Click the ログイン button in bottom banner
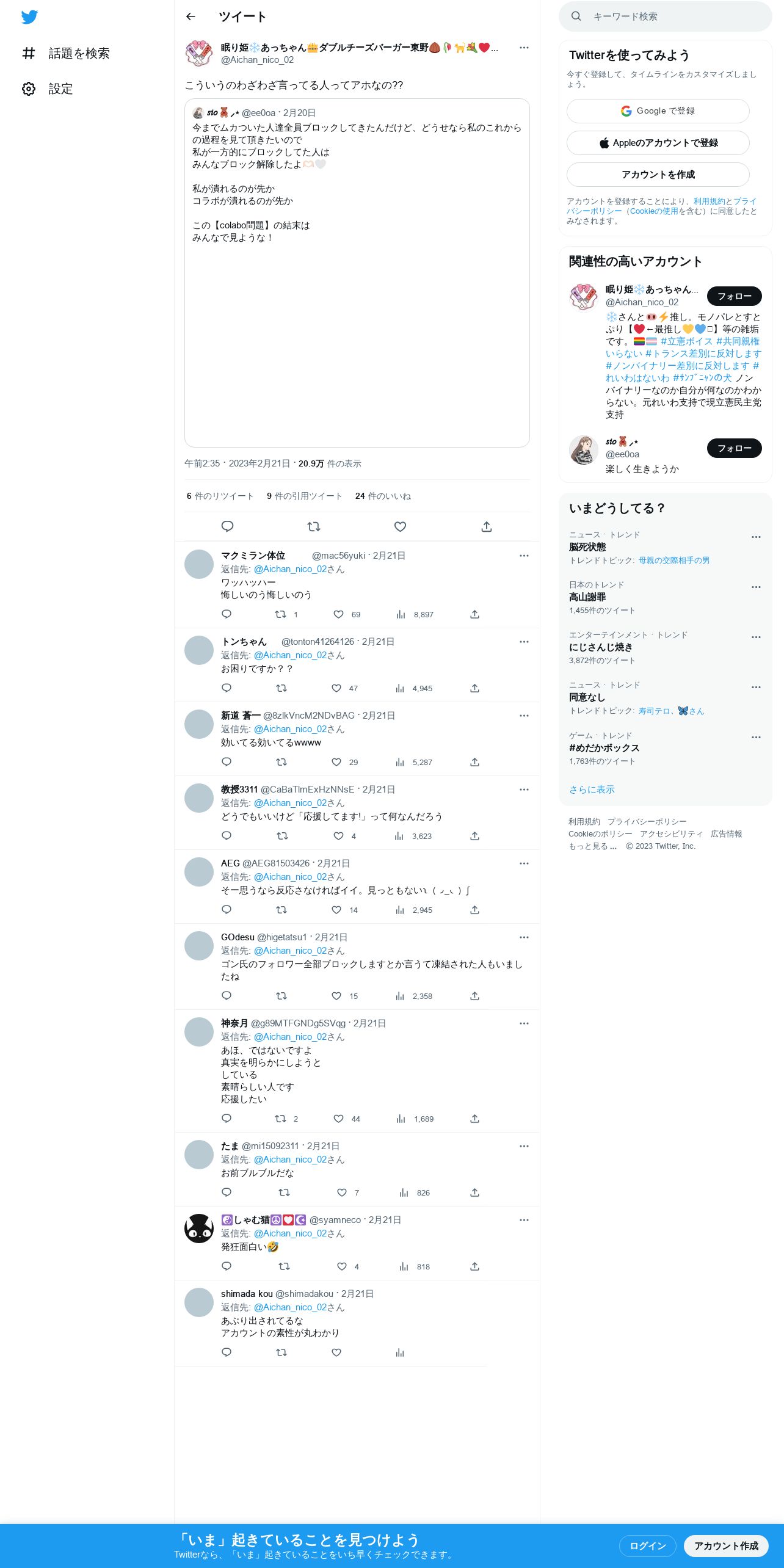The height and width of the screenshot is (1568, 784). (647, 1545)
